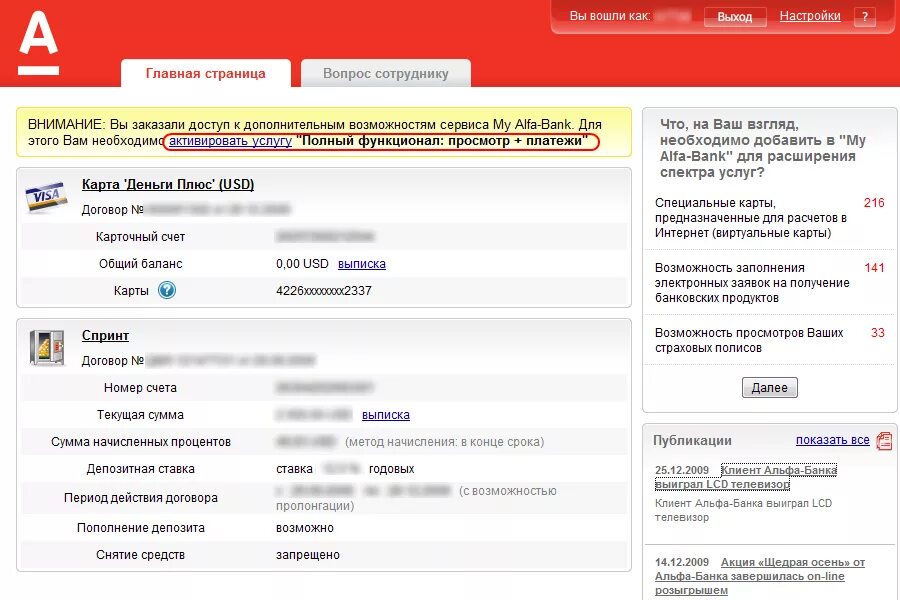This screenshot has height=600, width=900.
Task: Open выписка for the card balance
Action: (x=362, y=264)
